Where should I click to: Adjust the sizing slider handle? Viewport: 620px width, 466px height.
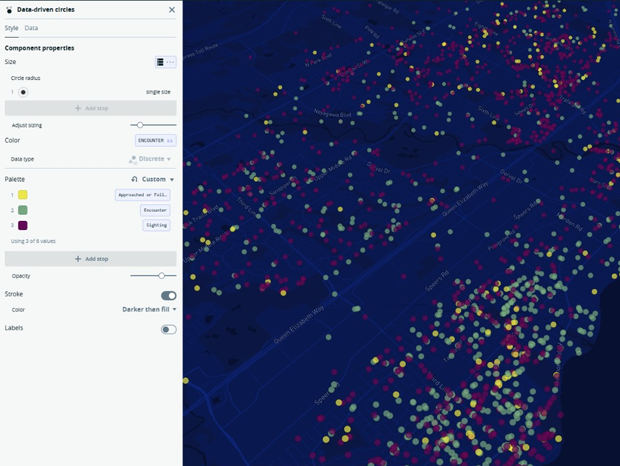click(140, 125)
